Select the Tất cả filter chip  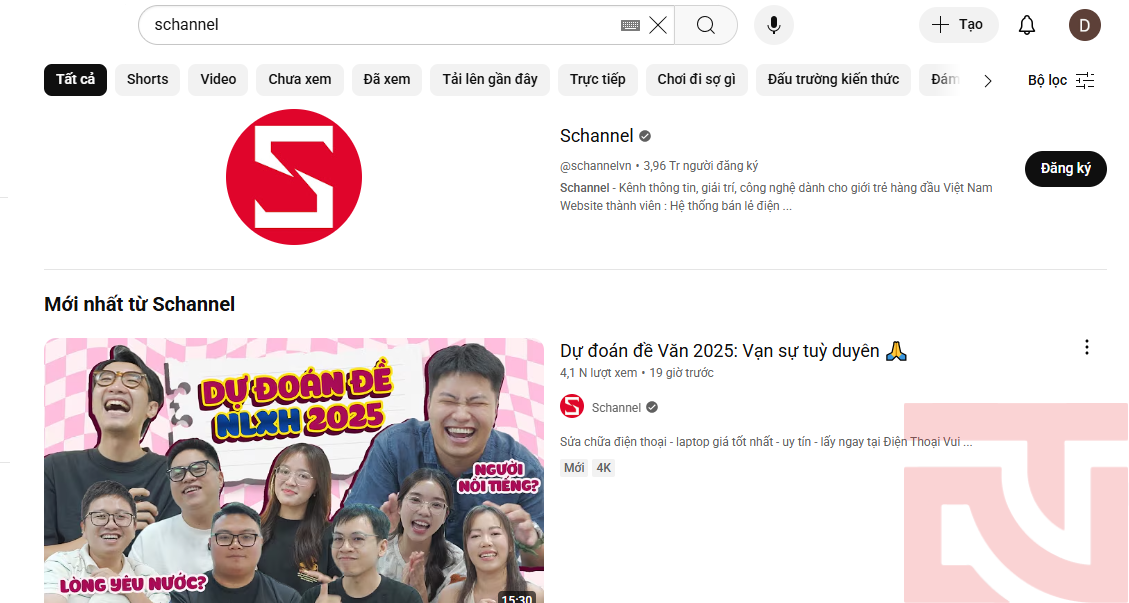[76, 79]
